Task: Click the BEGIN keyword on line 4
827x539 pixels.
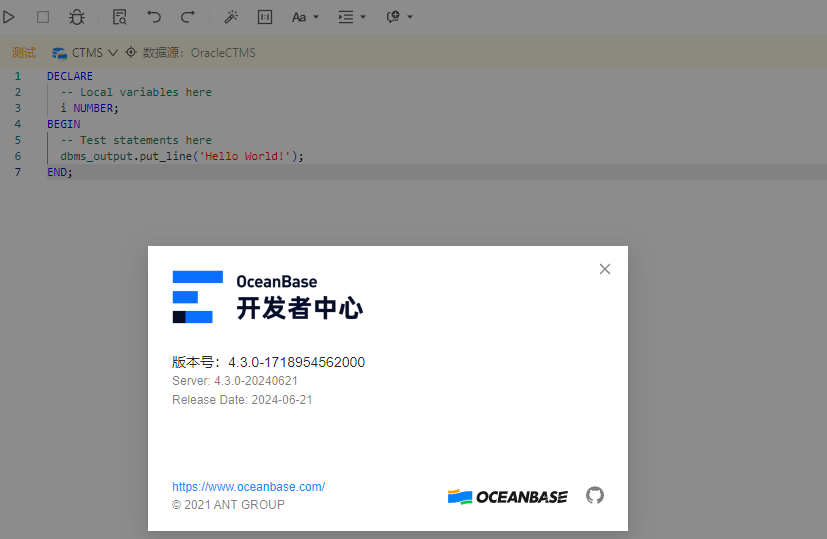Action: (x=64, y=124)
